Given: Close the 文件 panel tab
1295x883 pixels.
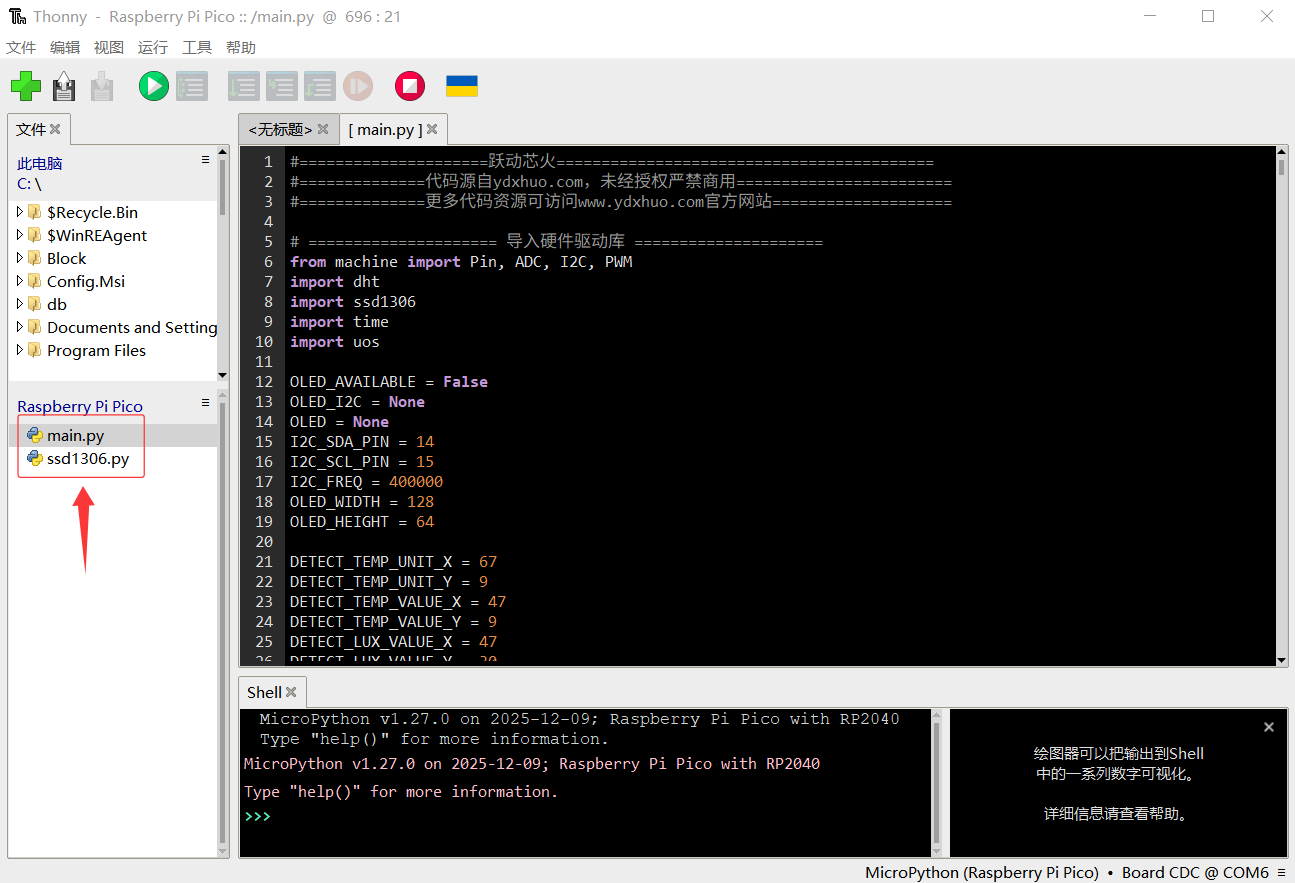Looking at the screenshot, I should (x=55, y=129).
